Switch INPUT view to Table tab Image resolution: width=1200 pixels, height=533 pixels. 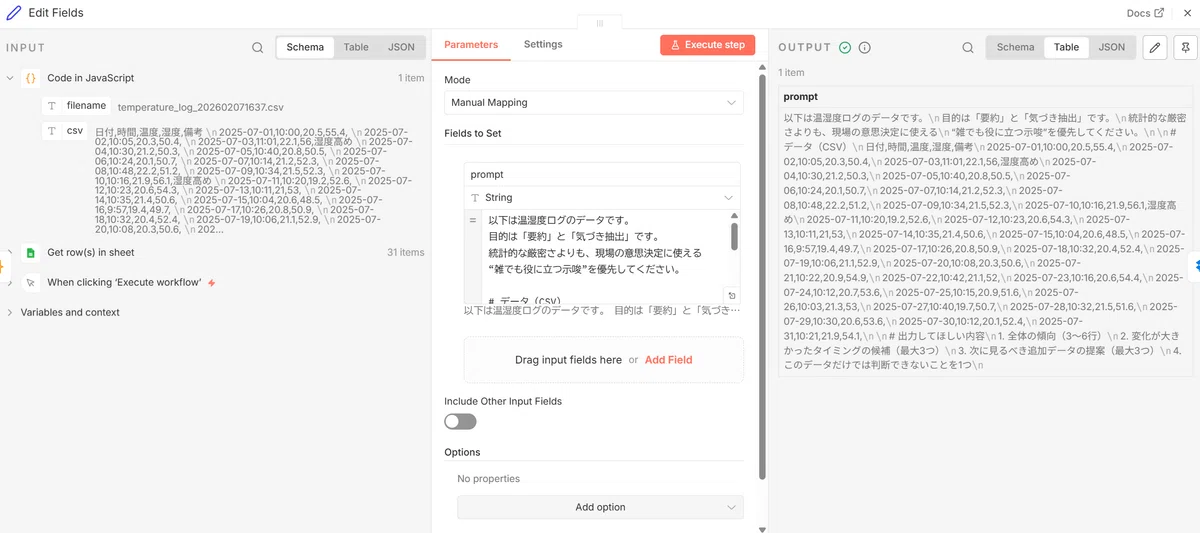tap(356, 47)
